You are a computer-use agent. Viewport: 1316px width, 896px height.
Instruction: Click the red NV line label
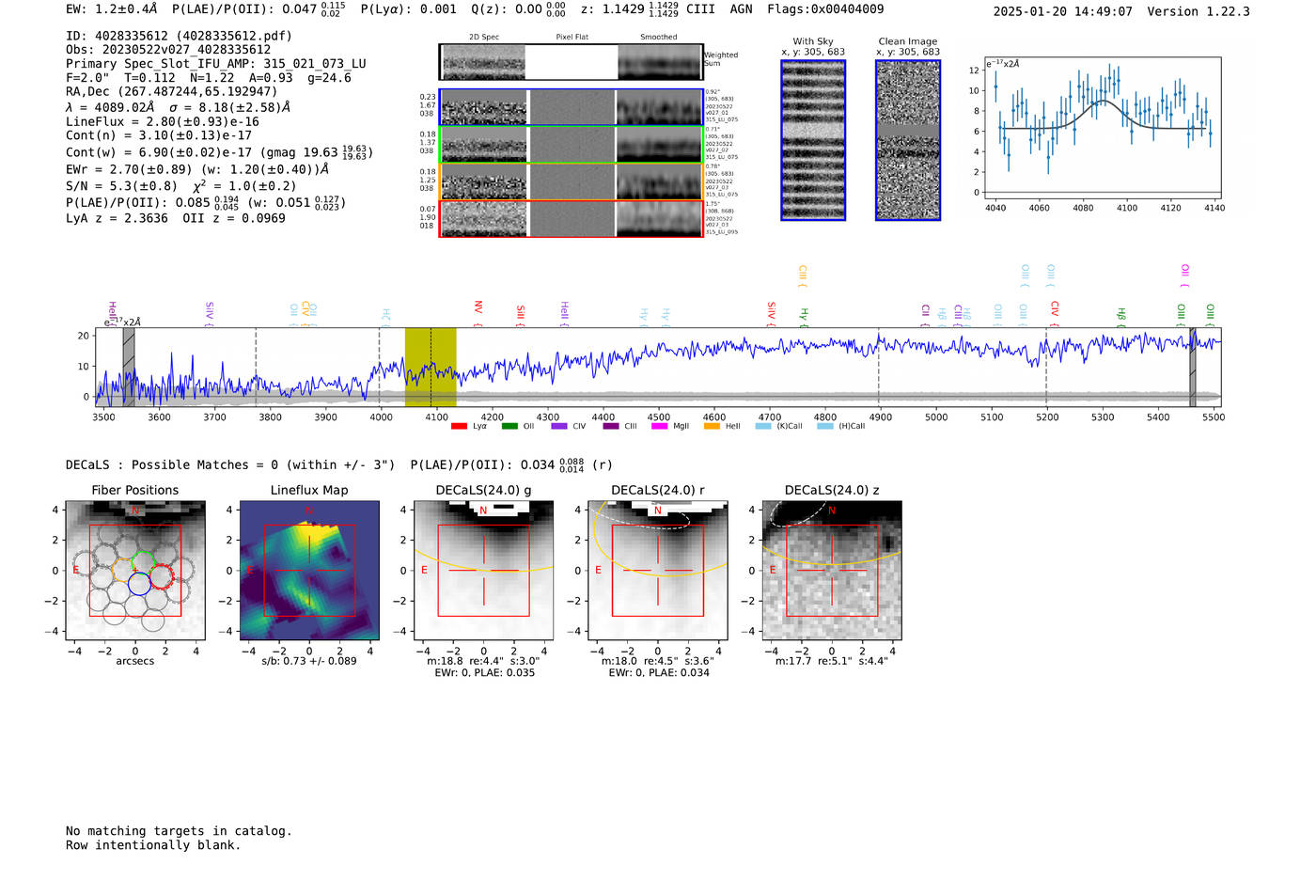click(x=478, y=313)
